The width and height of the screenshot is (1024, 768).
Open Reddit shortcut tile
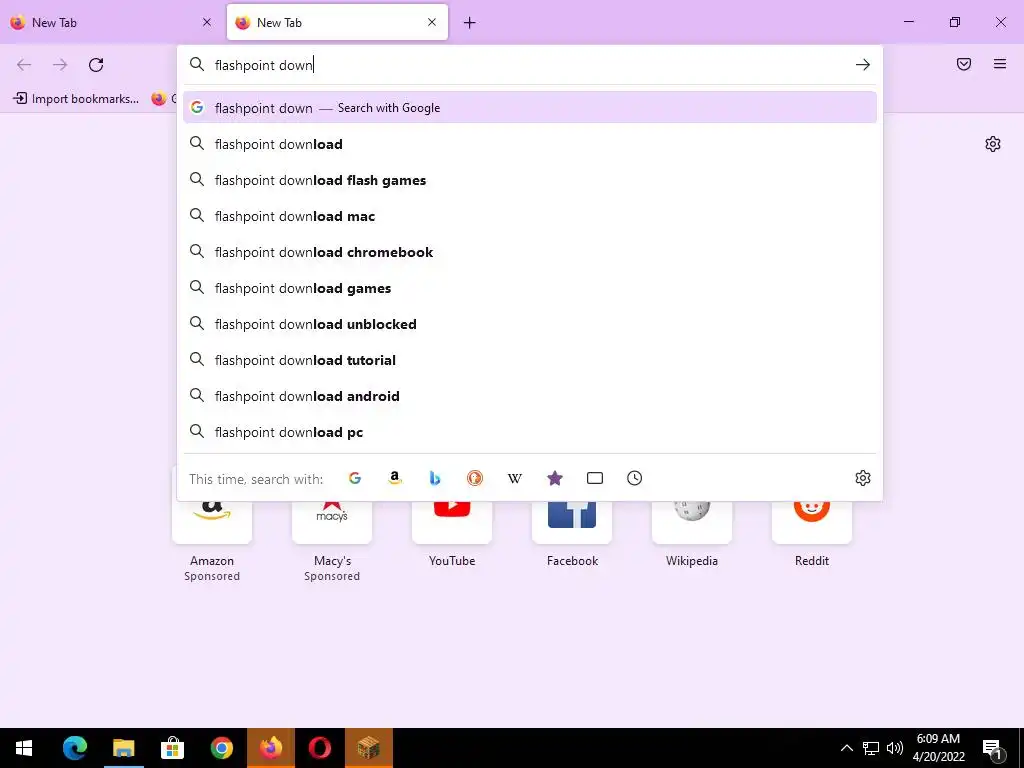(812, 522)
